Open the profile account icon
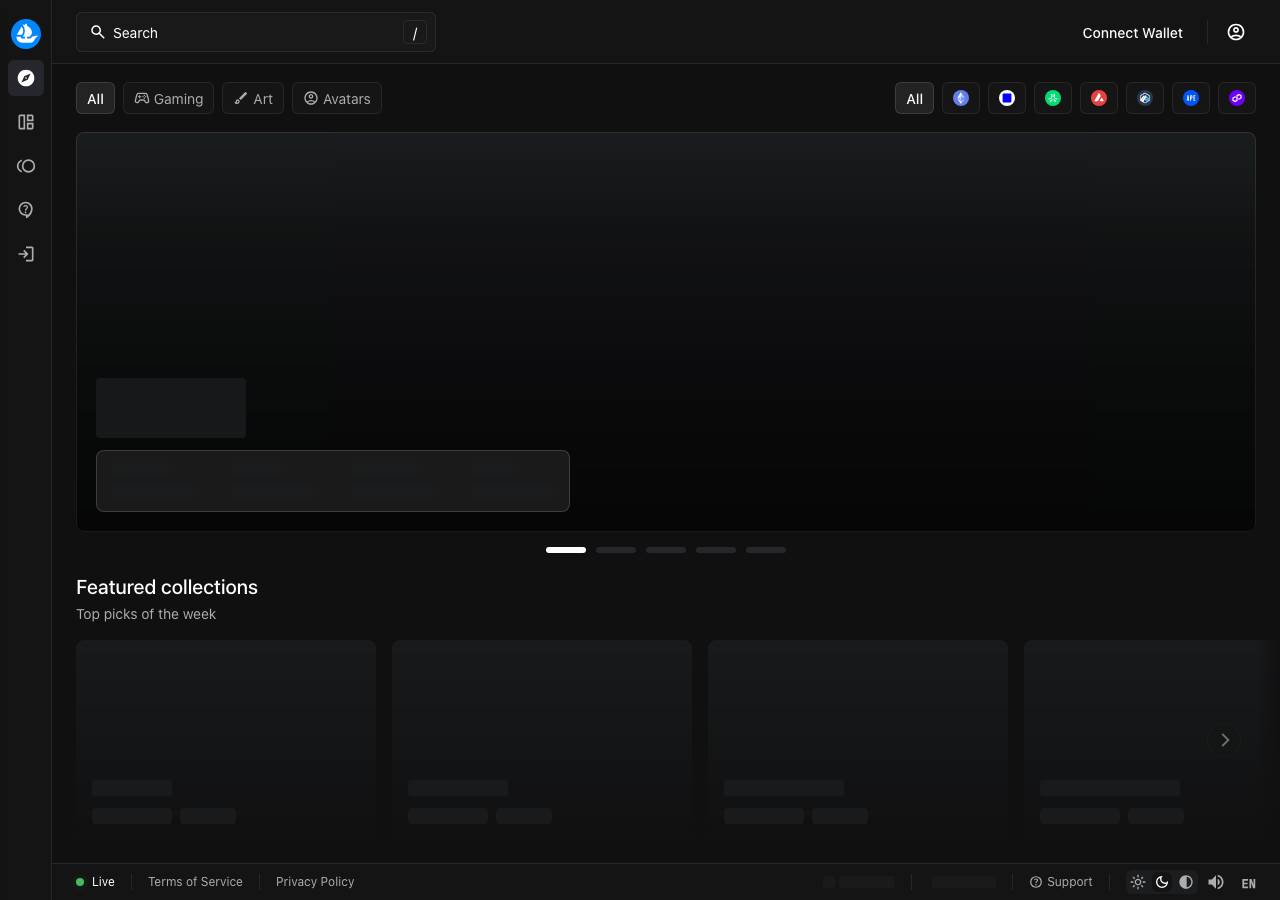Screen dimensions: 1280x900 click(1236, 32)
